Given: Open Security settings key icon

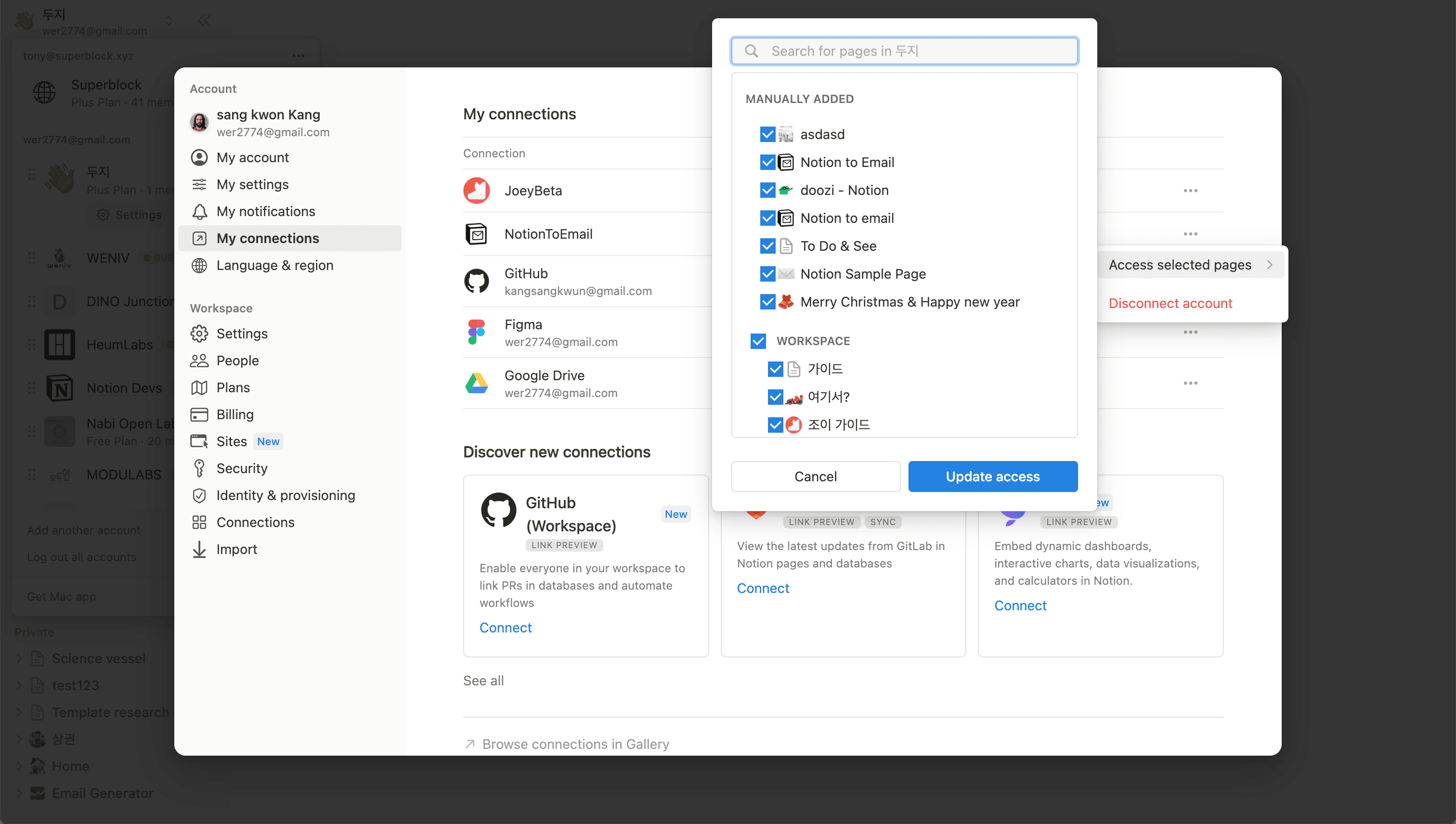Looking at the screenshot, I should 199,468.
